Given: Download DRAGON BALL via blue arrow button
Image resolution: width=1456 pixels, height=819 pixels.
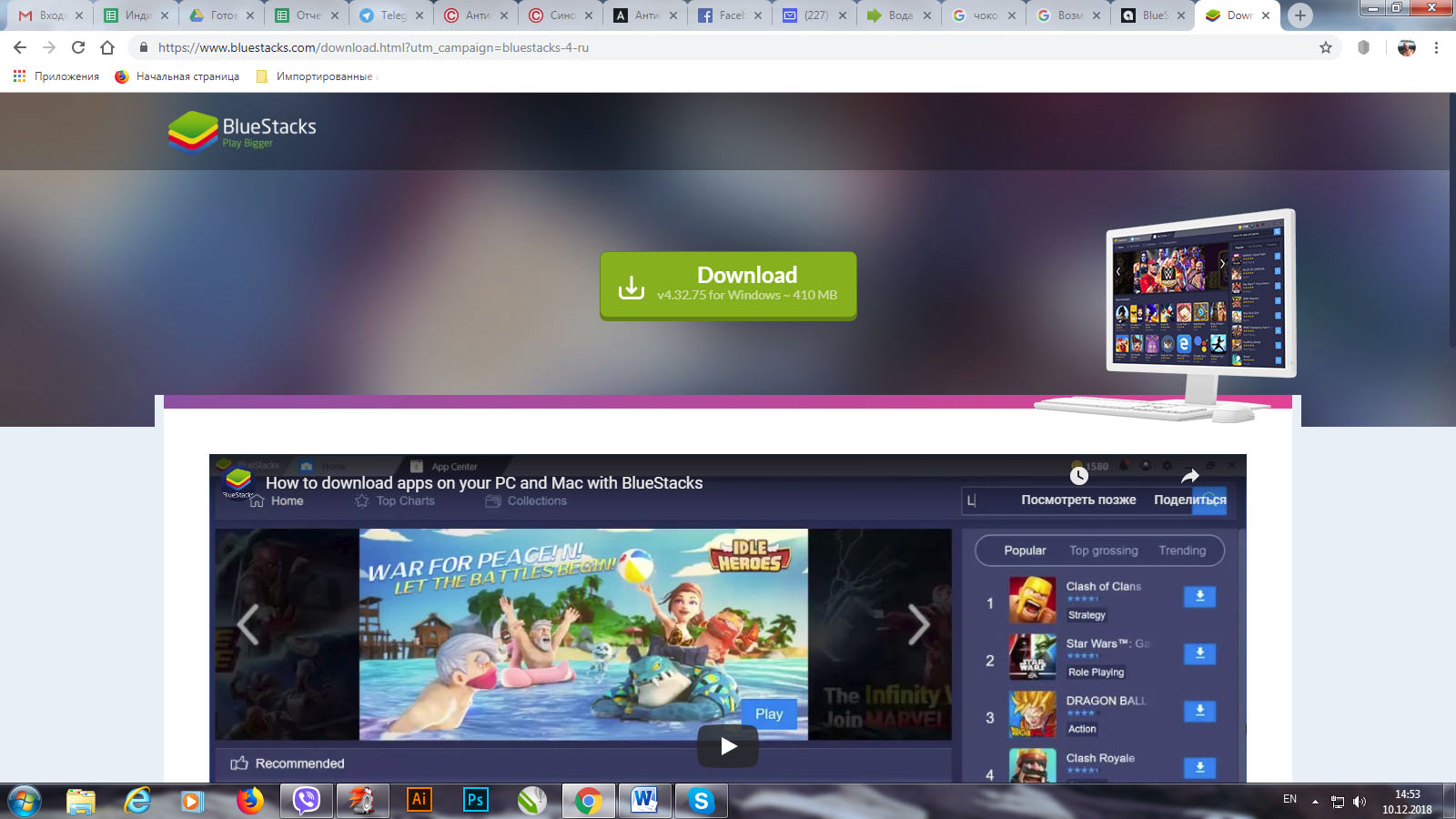Looking at the screenshot, I should pos(1199,711).
